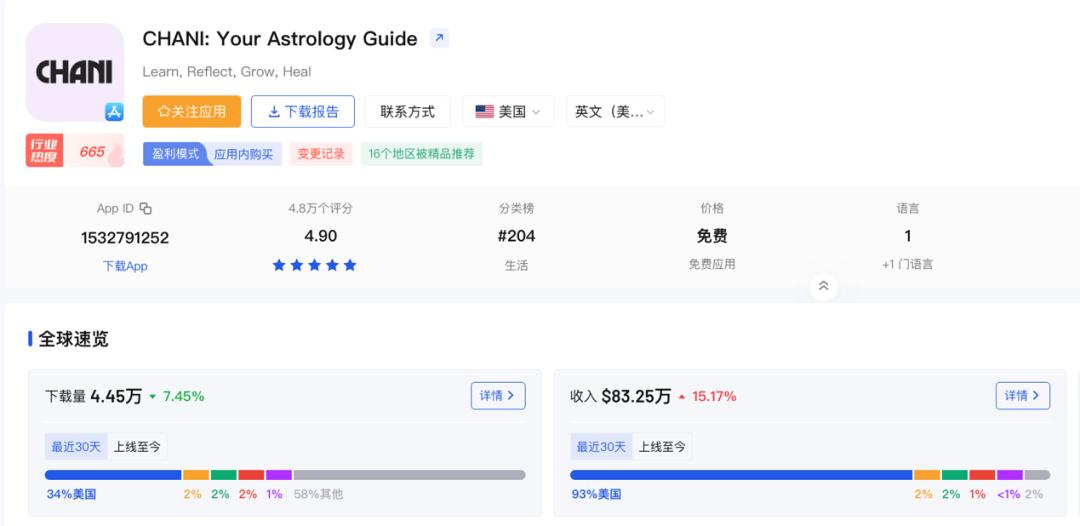Click the industry heat flame icon
The width and height of the screenshot is (1080, 526).
tap(115, 152)
